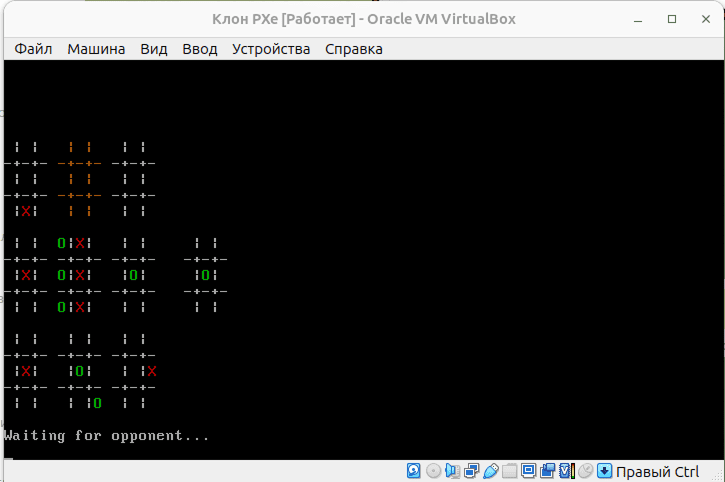Open the Машина menu

coord(96,49)
